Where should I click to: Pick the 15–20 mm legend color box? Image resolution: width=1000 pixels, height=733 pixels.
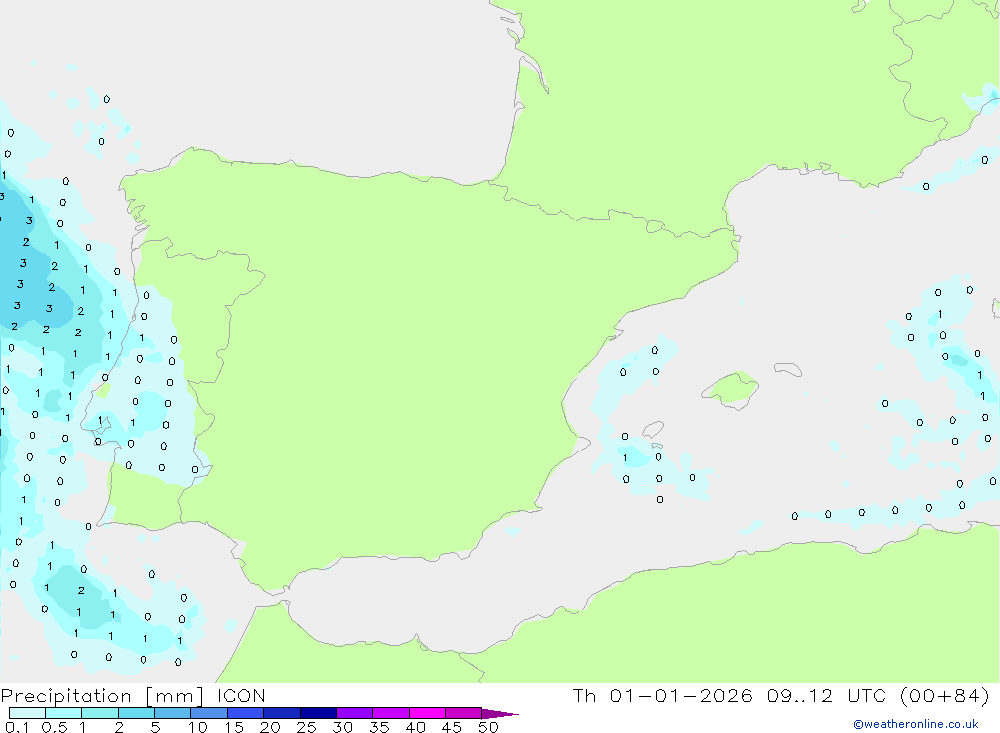[x=245, y=713]
